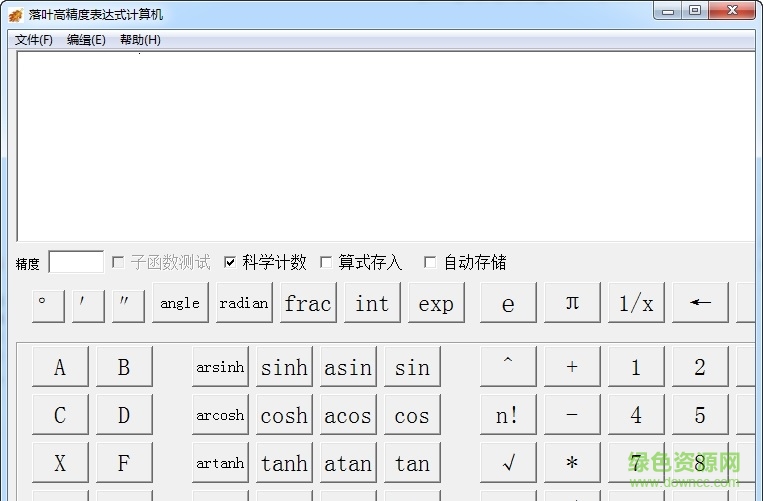
Task: Click variable F button
Action: (x=124, y=462)
